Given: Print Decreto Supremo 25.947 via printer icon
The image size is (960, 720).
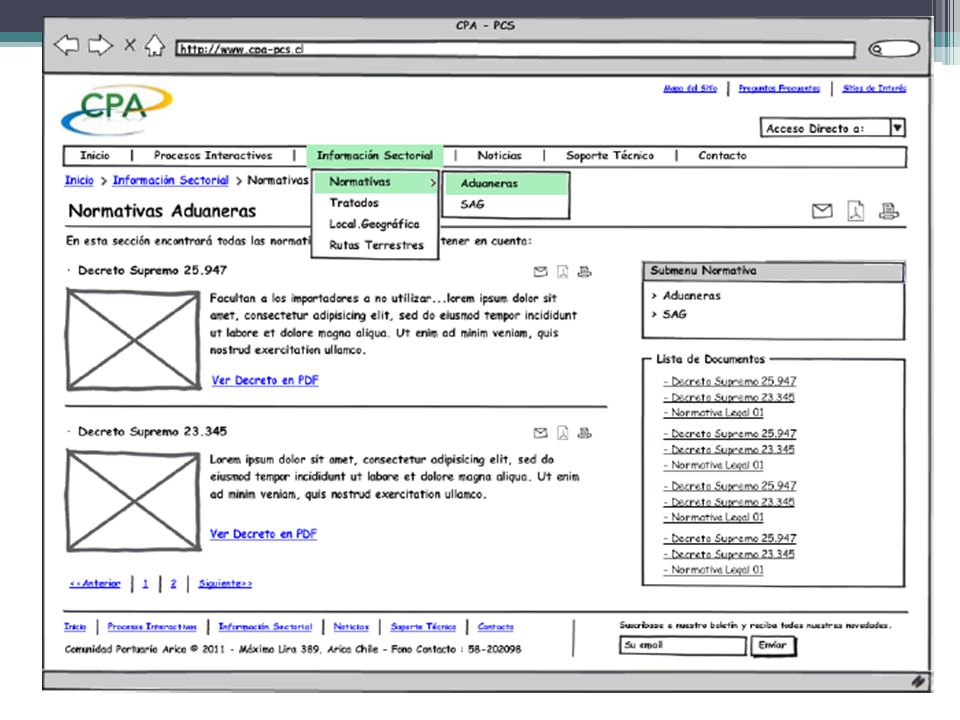Looking at the screenshot, I should [585, 271].
